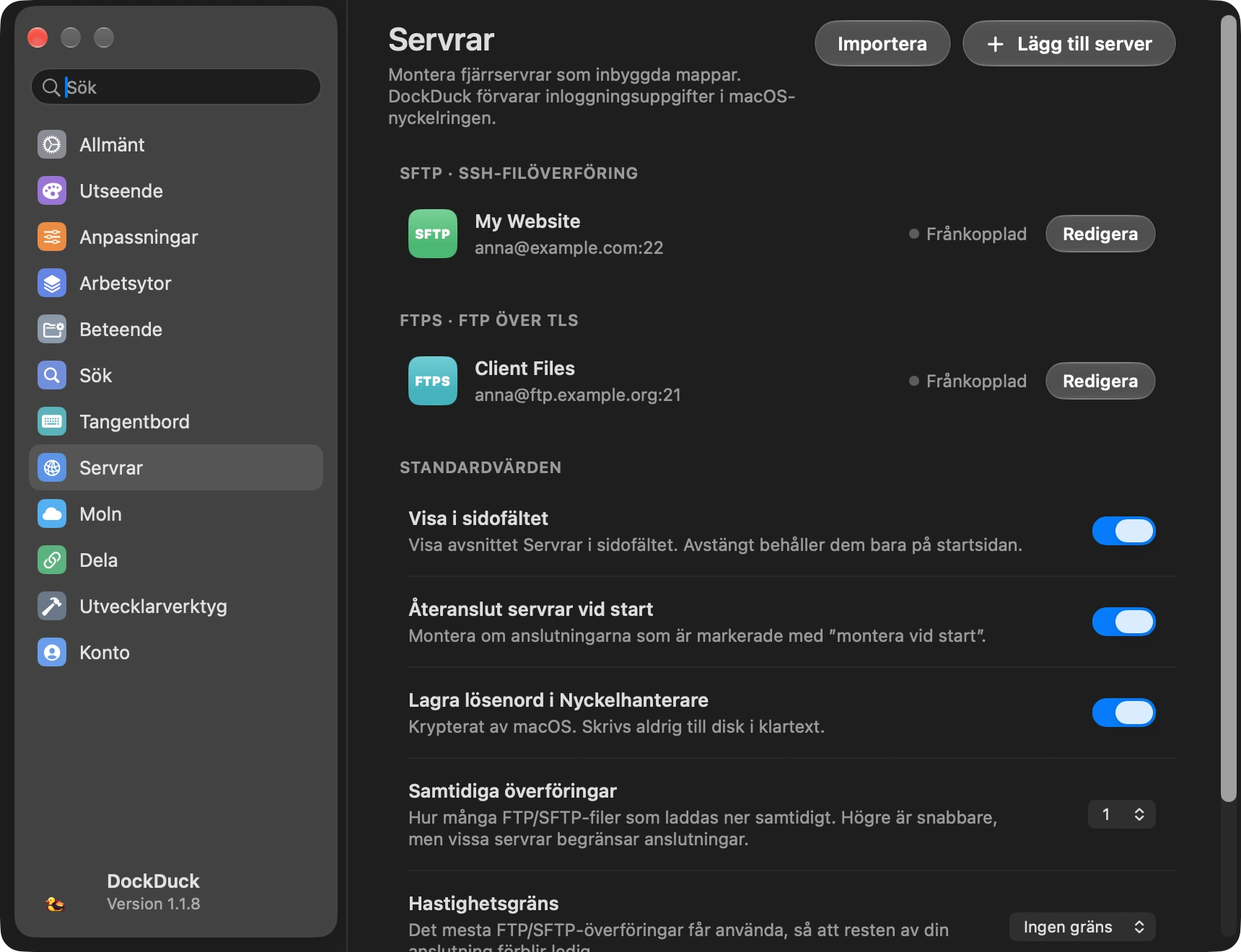Click the STANDARDVÄRDEN section header
This screenshot has width=1241, height=952.
(x=481, y=467)
